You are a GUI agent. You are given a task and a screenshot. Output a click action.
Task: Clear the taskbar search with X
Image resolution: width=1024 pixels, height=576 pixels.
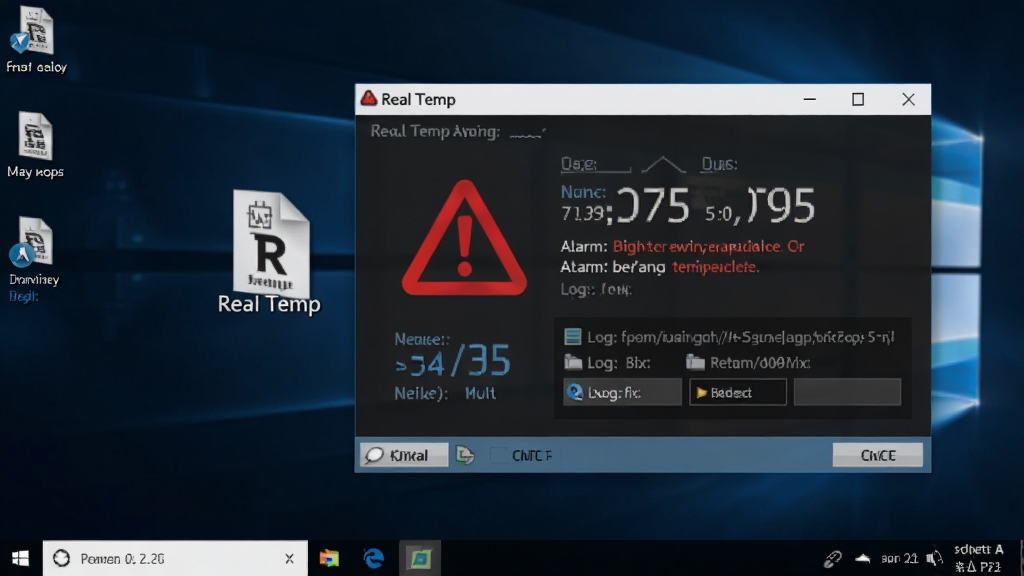(x=289, y=558)
